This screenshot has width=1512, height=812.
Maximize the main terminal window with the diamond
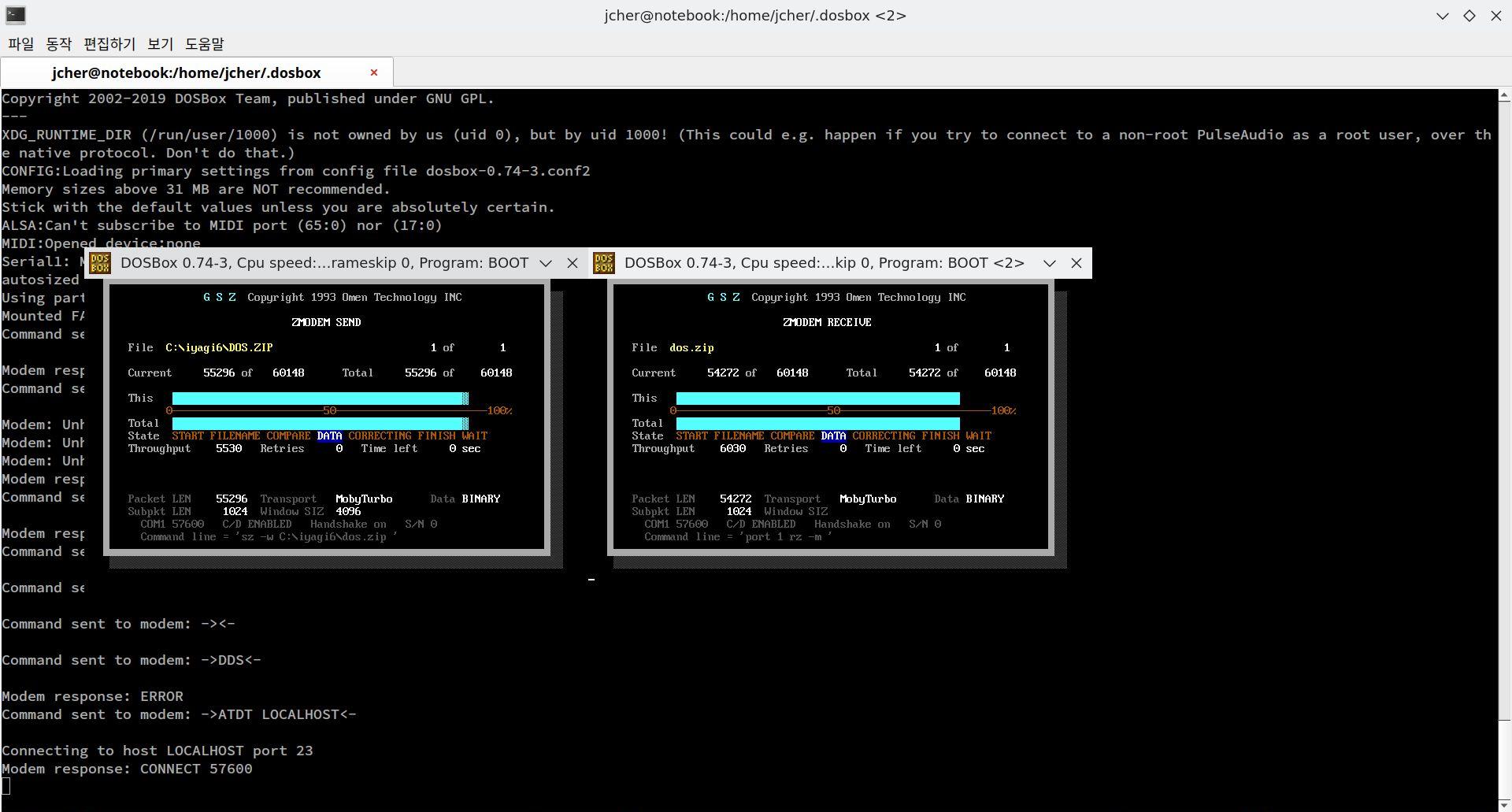[x=1469, y=15]
